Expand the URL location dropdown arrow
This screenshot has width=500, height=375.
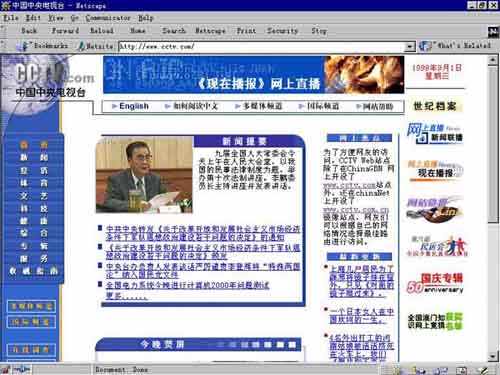pyautogui.click(x=410, y=46)
